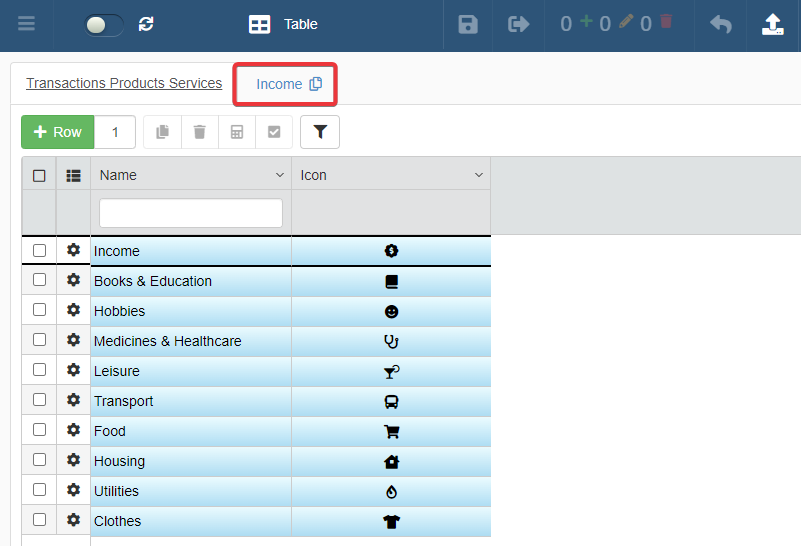Expand the Name column dropdown
The image size is (801, 546).
point(279,175)
